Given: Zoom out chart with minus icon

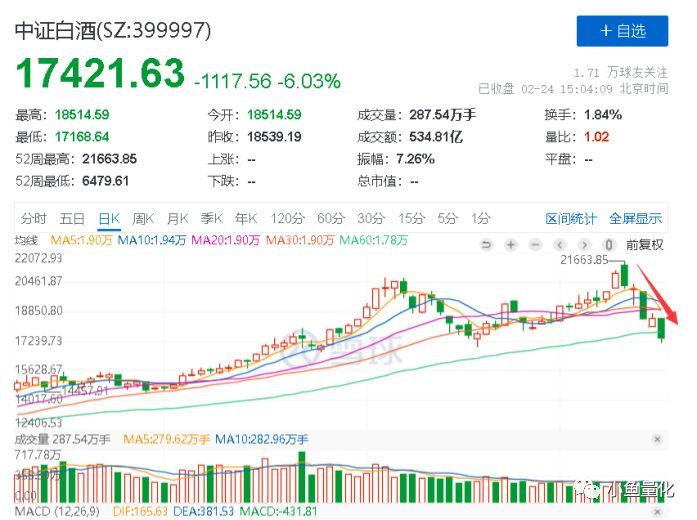Looking at the screenshot, I should click(x=536, y=244).
